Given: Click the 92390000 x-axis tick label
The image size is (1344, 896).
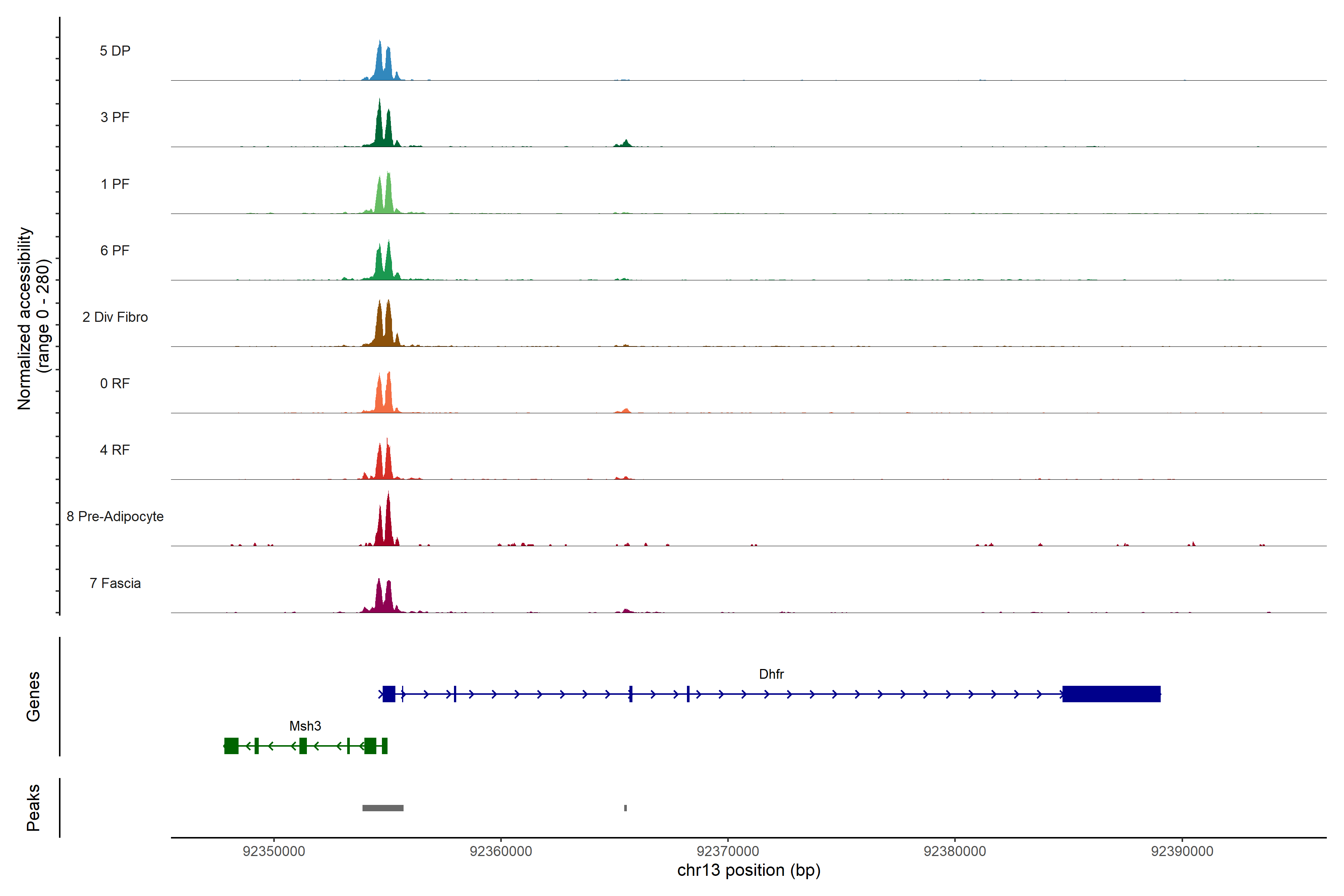Looking at the screenshot, I should click(x=1182, y=851).
